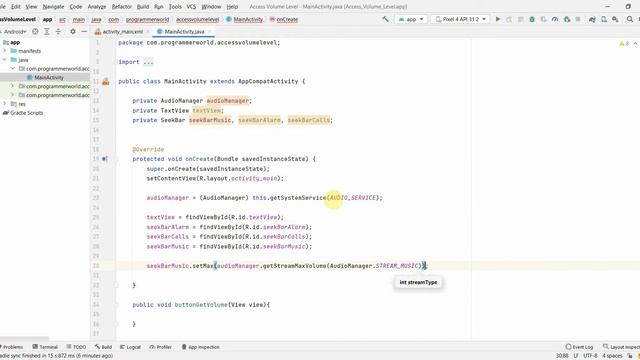Open the Pixel 4 API 31 2 device dropdown
Screen dimensions: 640x360
(x=460, y=19)
